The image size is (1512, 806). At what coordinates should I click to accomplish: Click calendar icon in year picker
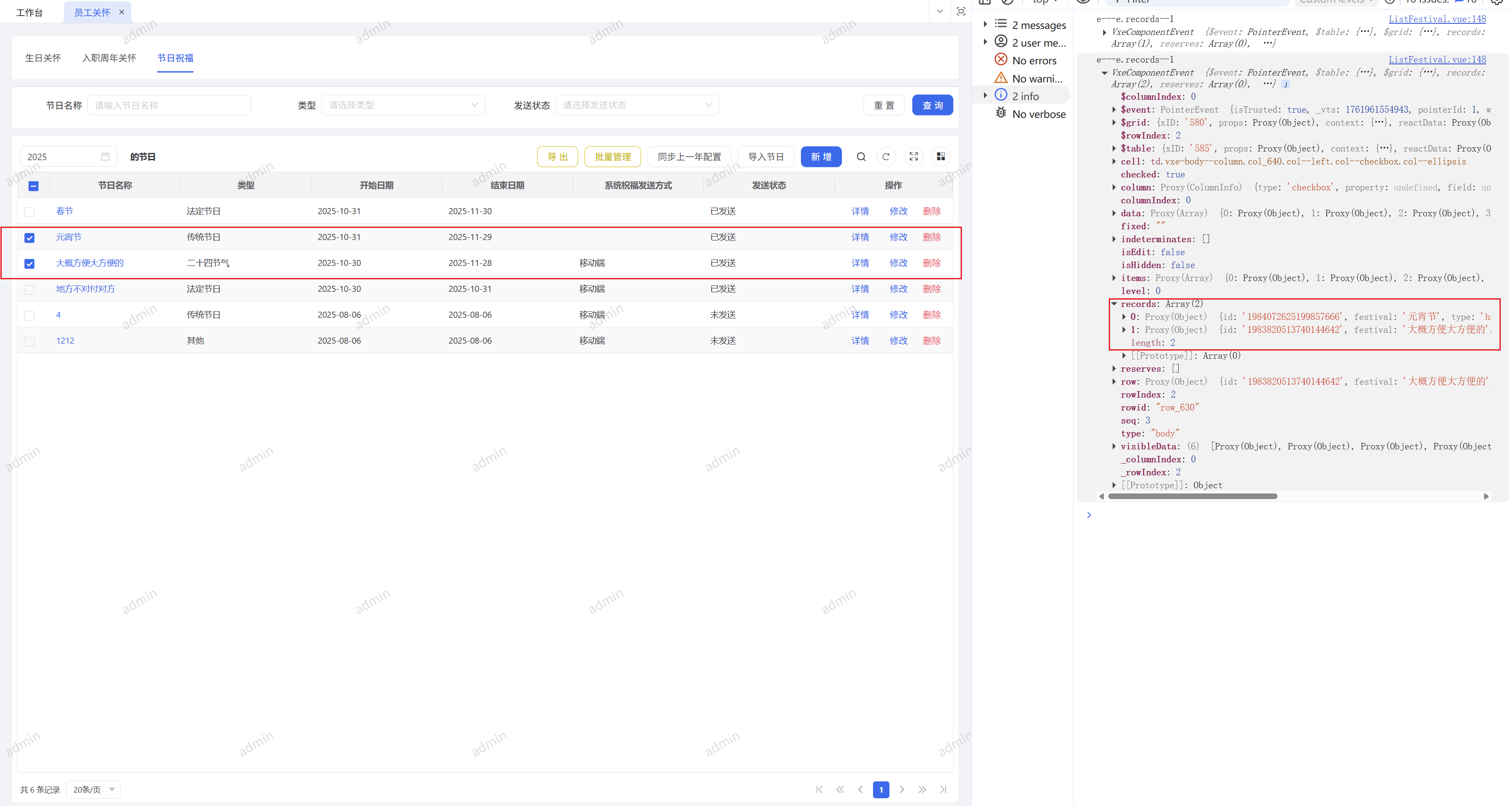tap(106, 157)
